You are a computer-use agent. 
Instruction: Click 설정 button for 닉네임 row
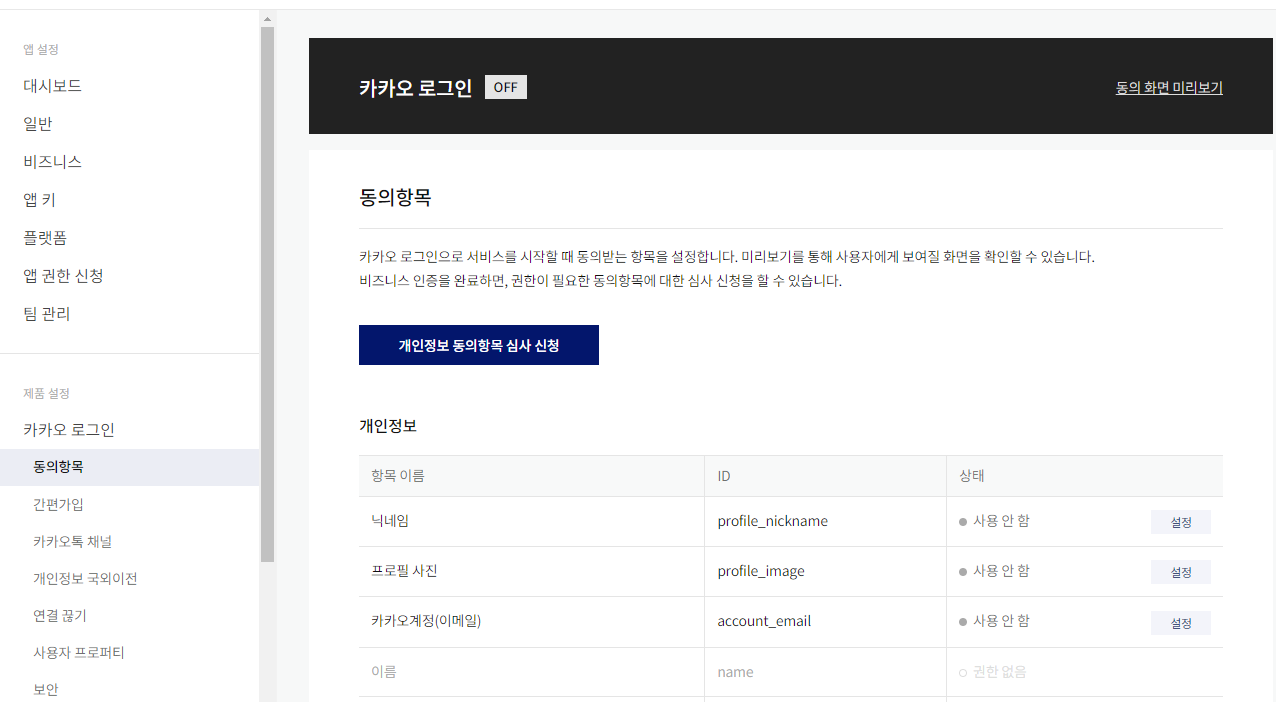1181,522
